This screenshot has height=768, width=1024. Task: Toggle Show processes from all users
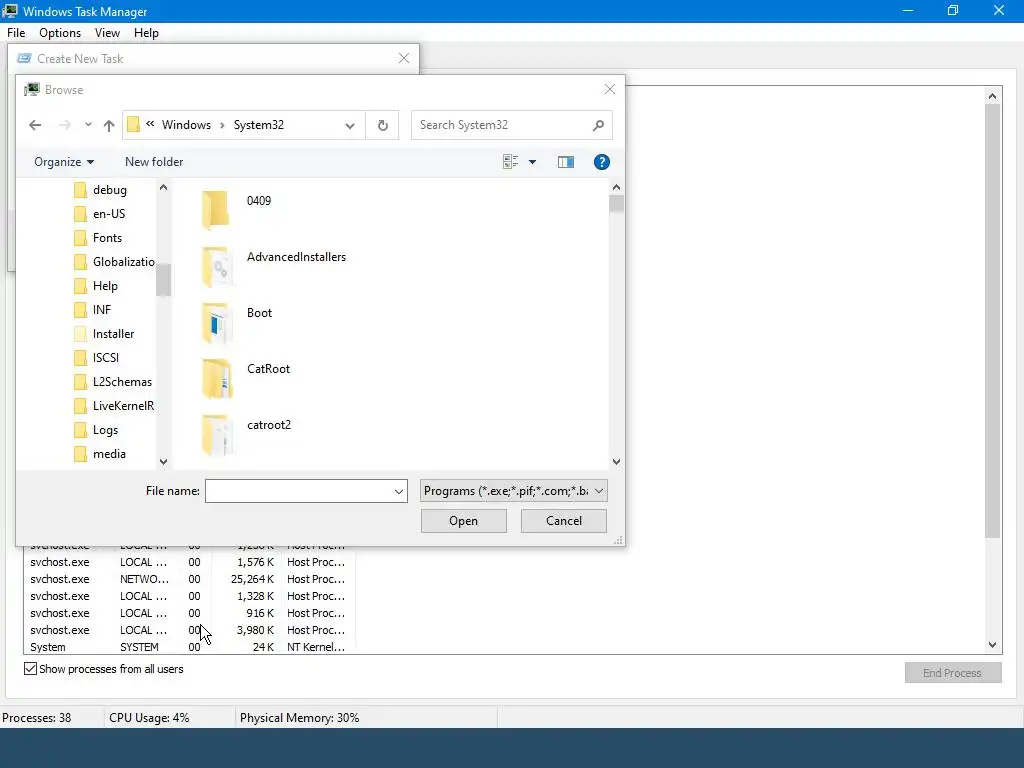[x=31, y=669]
